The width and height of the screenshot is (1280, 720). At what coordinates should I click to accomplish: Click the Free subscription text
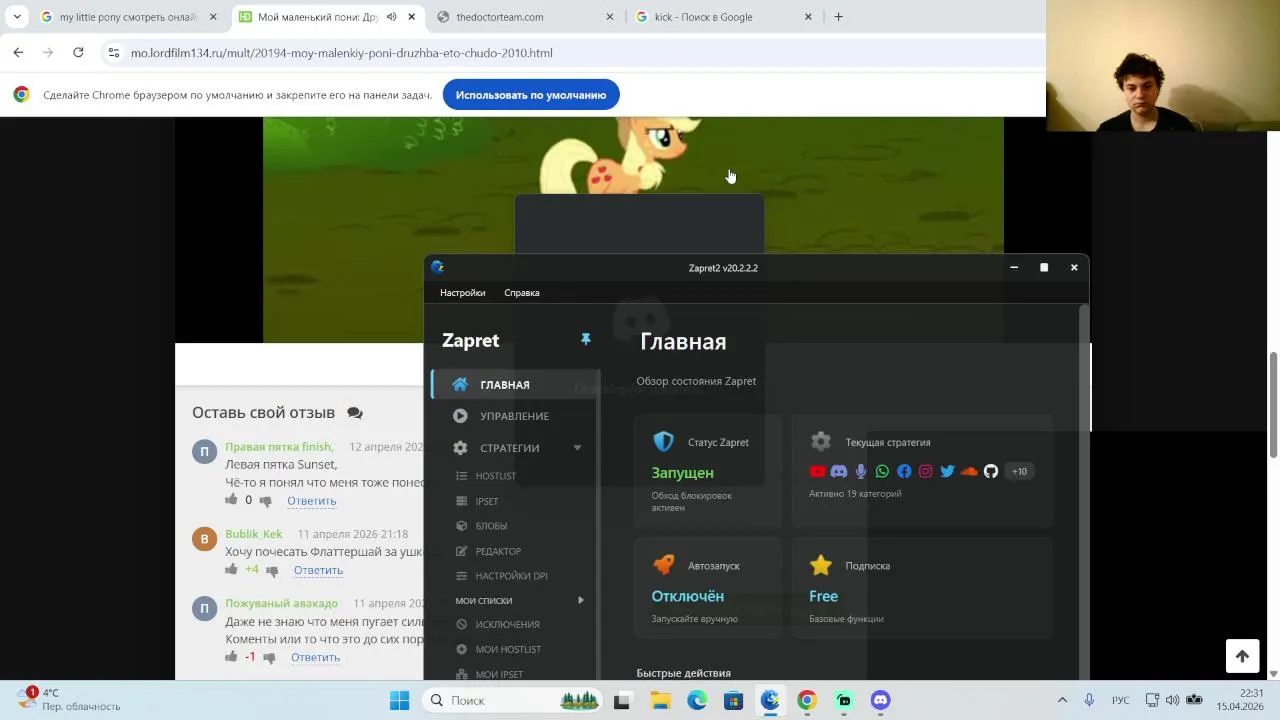point(823,596)
